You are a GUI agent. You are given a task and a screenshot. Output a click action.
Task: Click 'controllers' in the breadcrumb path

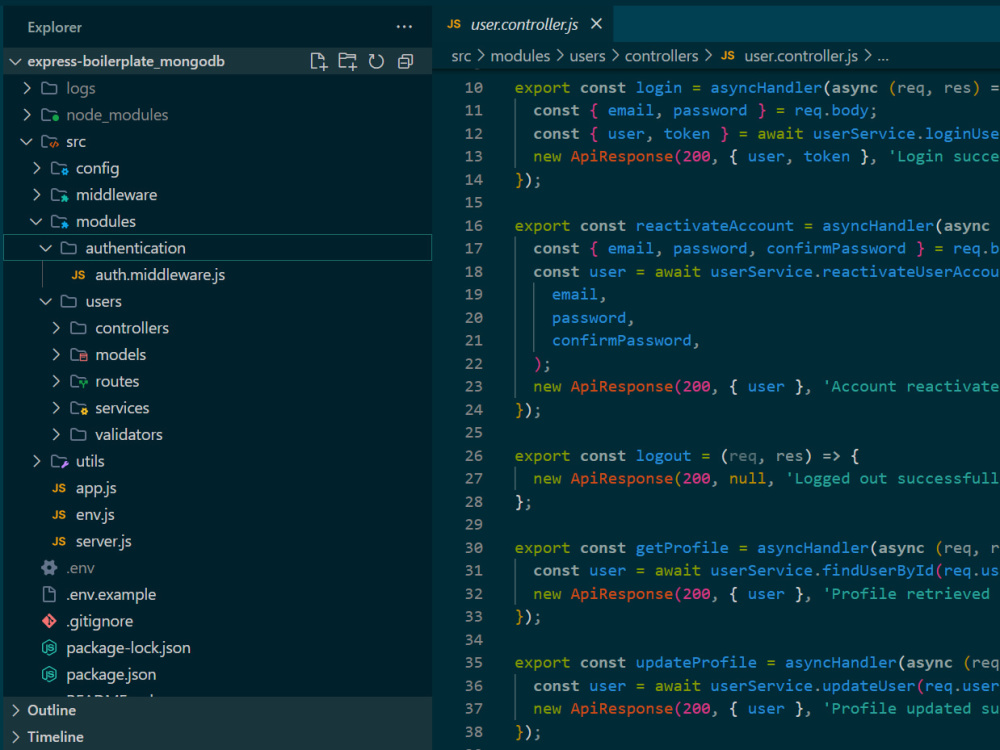(x=661, y=56)
